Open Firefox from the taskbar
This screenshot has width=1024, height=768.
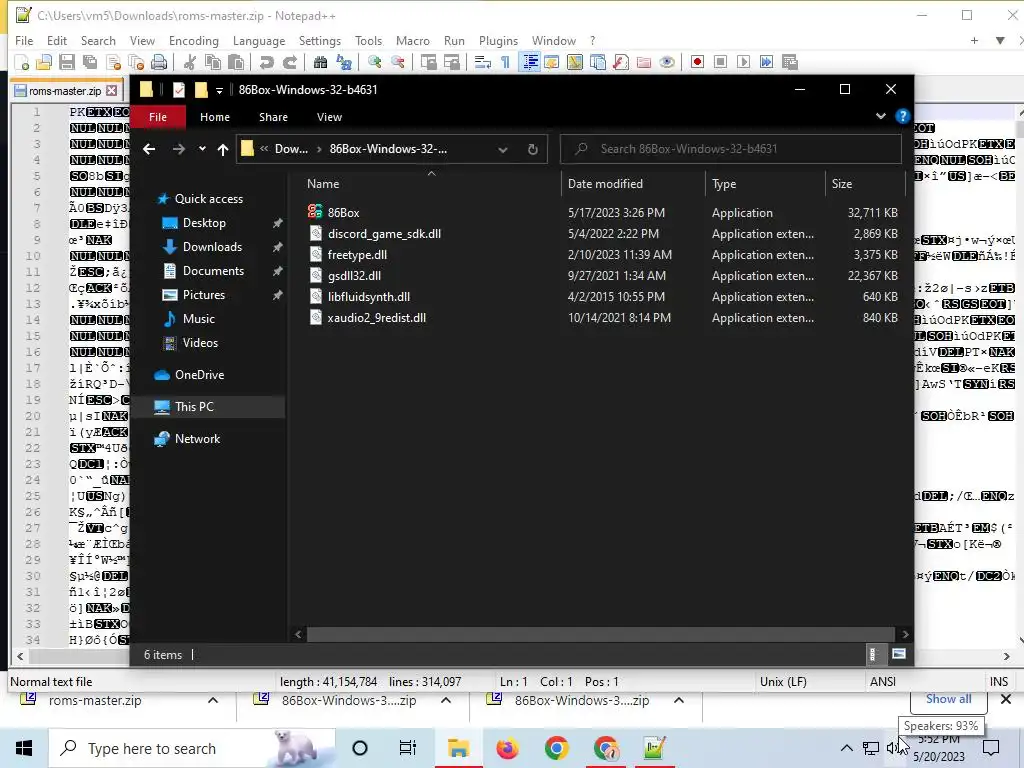pos(507,748)
